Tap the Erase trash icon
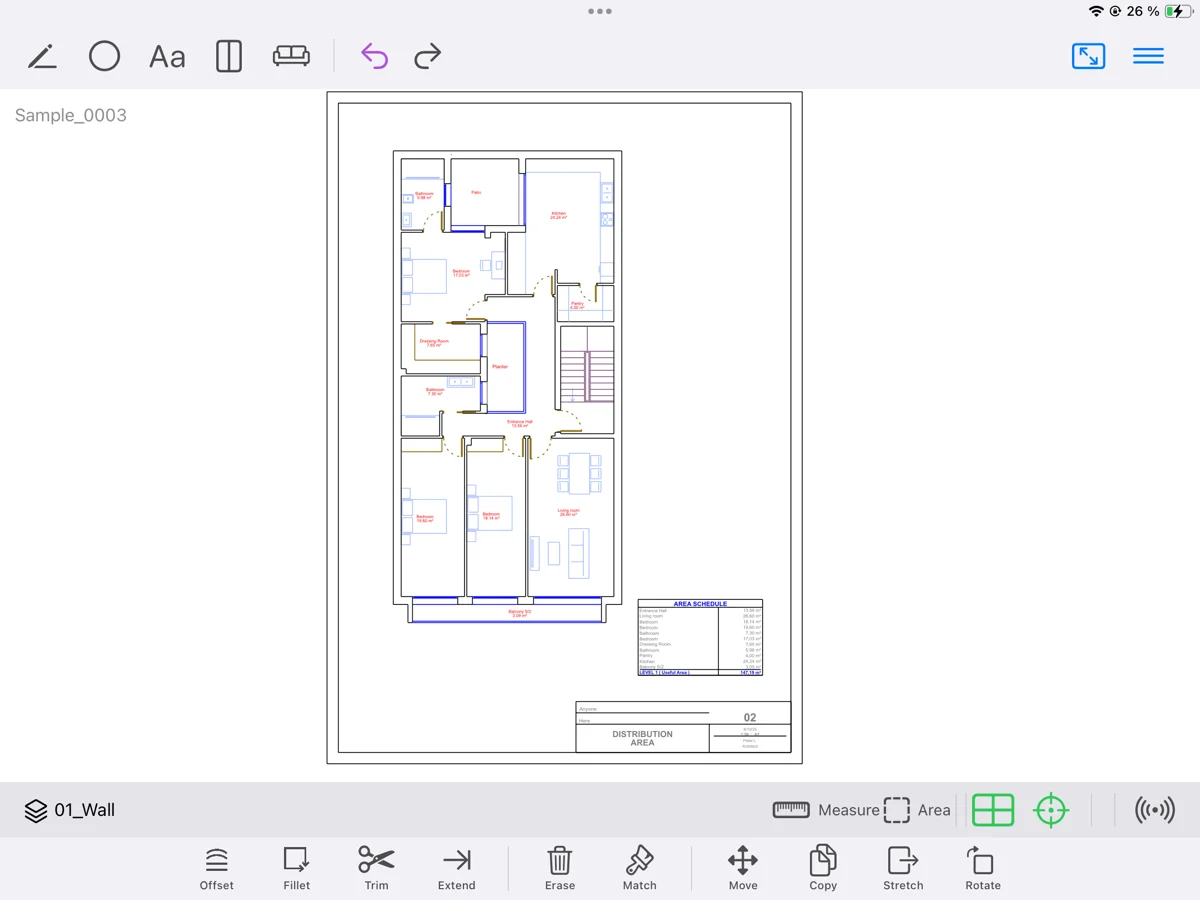This screenshot has width=1200, height=900. point(560,867)
